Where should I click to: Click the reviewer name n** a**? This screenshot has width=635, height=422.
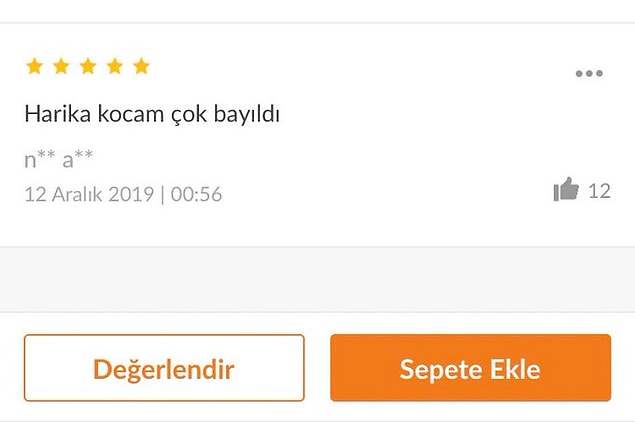59,158
